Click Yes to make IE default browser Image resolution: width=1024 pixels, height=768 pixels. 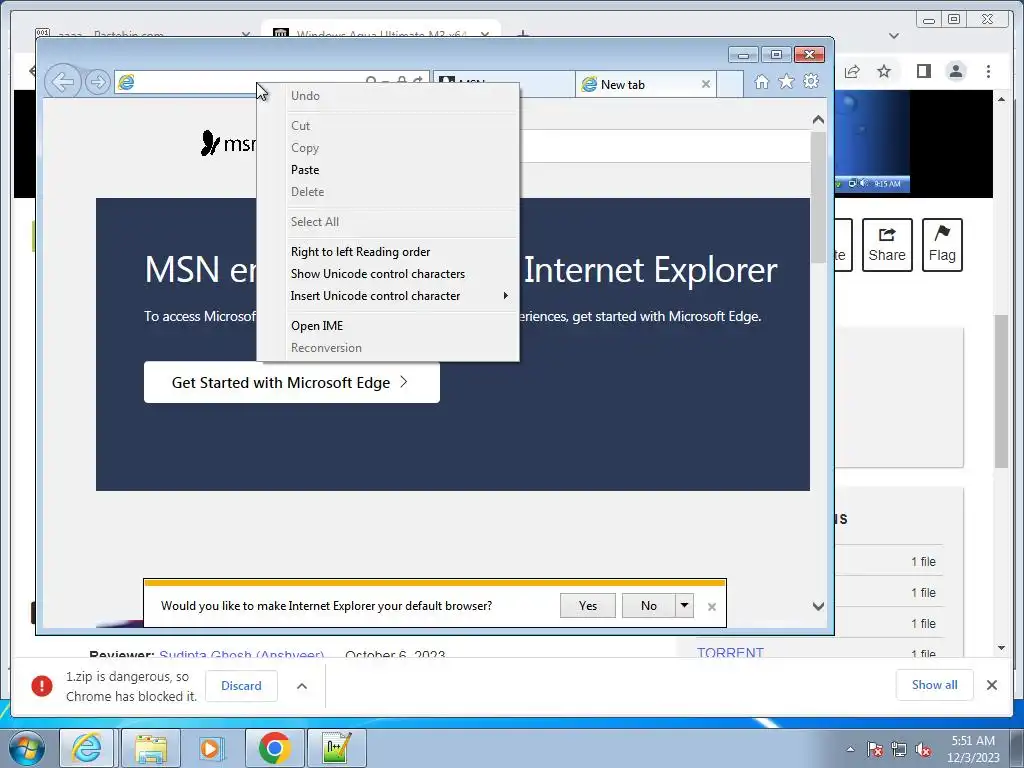[x=588, y=606]
